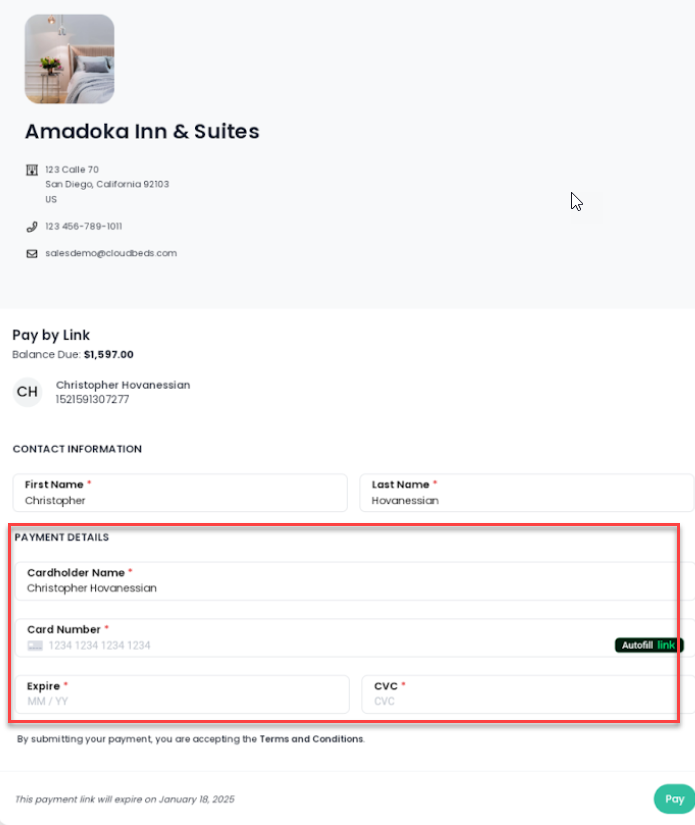The height and width of the screenshot is (825, 695).
Task: Open the Terms and Conditions link
Action: (x=311, y=739)
